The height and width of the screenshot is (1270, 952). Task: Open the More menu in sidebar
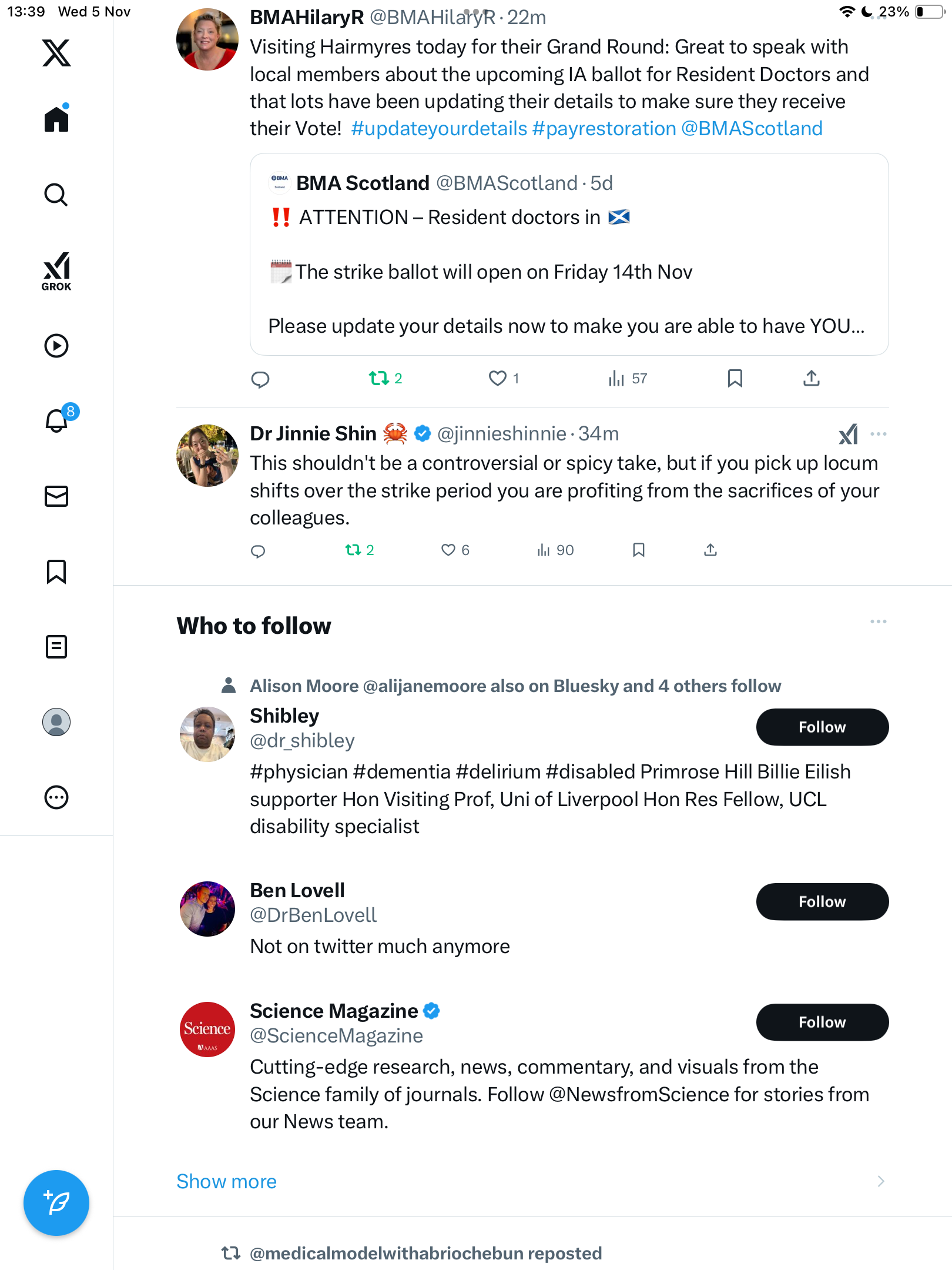point(56,797)
